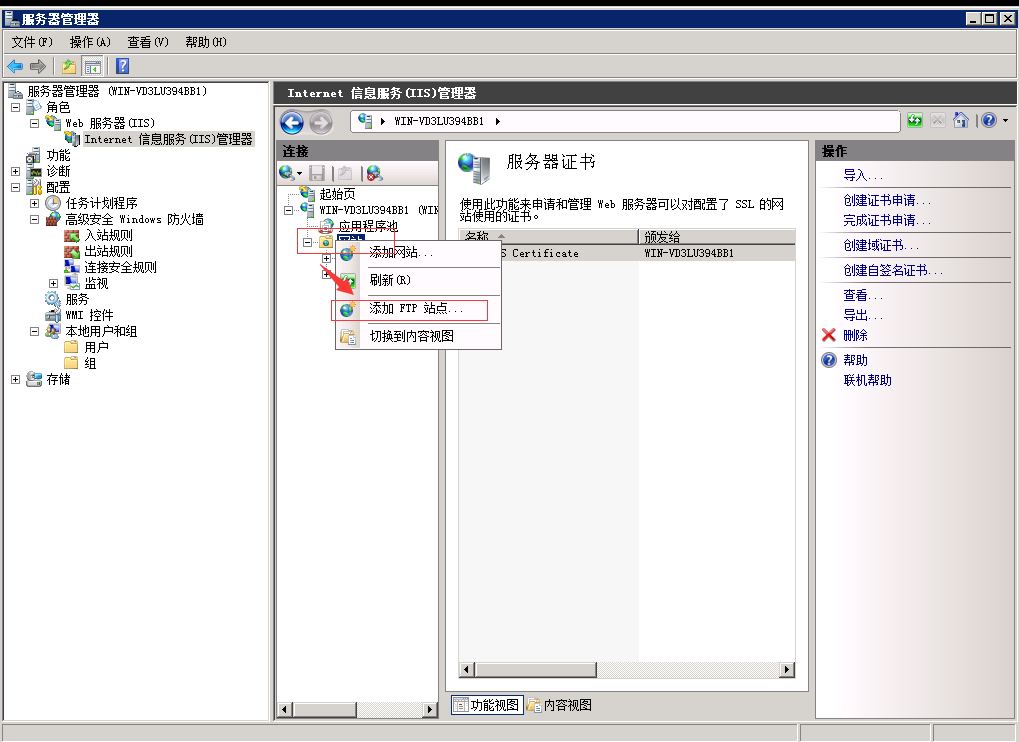Click the create new connection globe icon

point(286,172)
